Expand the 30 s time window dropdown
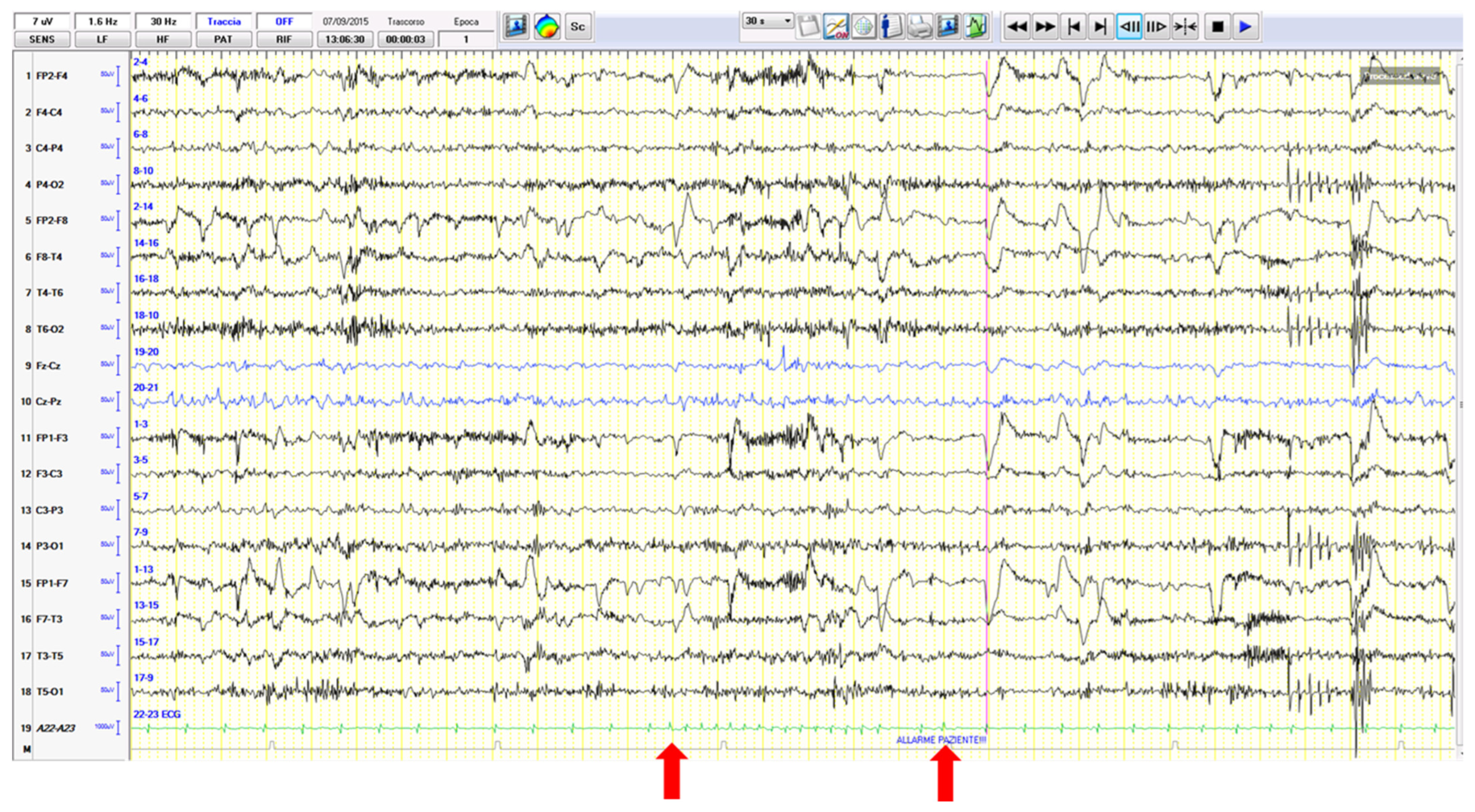 tap(788, 21)
